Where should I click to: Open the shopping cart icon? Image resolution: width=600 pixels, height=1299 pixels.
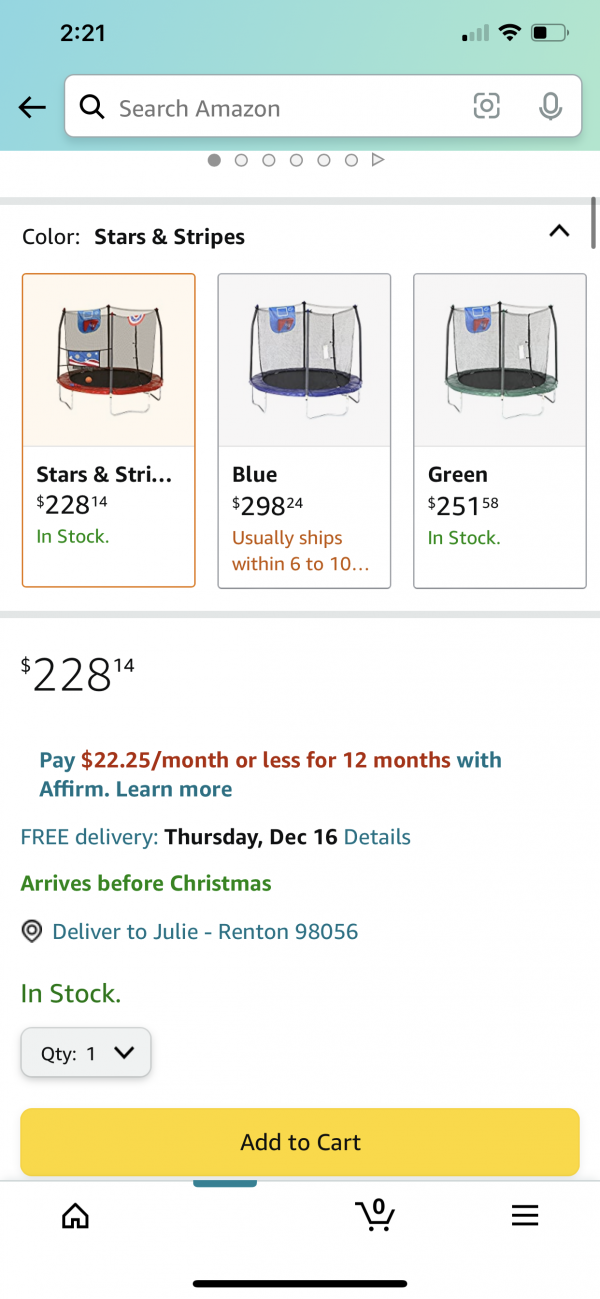click(x=375, y=1214)
